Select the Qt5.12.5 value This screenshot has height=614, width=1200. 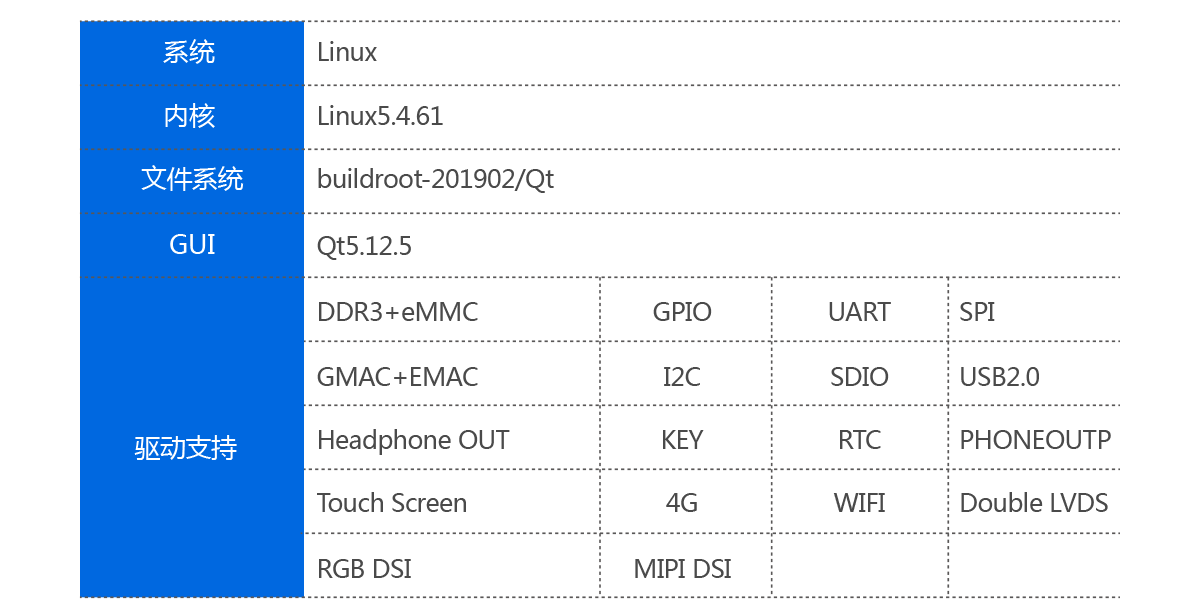click(x=364, y=246)
